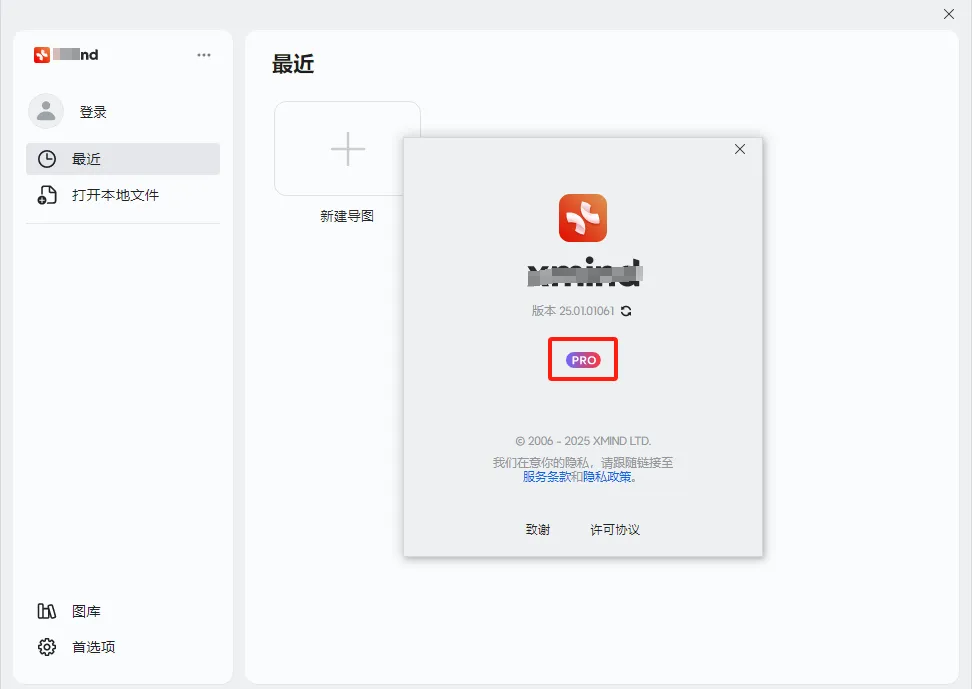The width and height of the screenshot is (972, 689).
Task: Click the 图库 library icon
Action: point(46,611)
